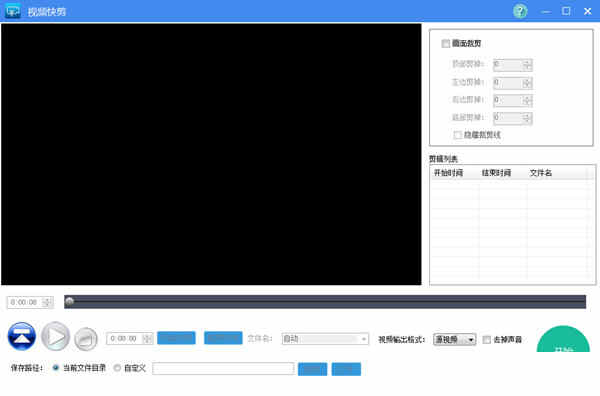This screenshot has width=600, height=396.
Task: Click the black video preview area
Action: [211, 154]
